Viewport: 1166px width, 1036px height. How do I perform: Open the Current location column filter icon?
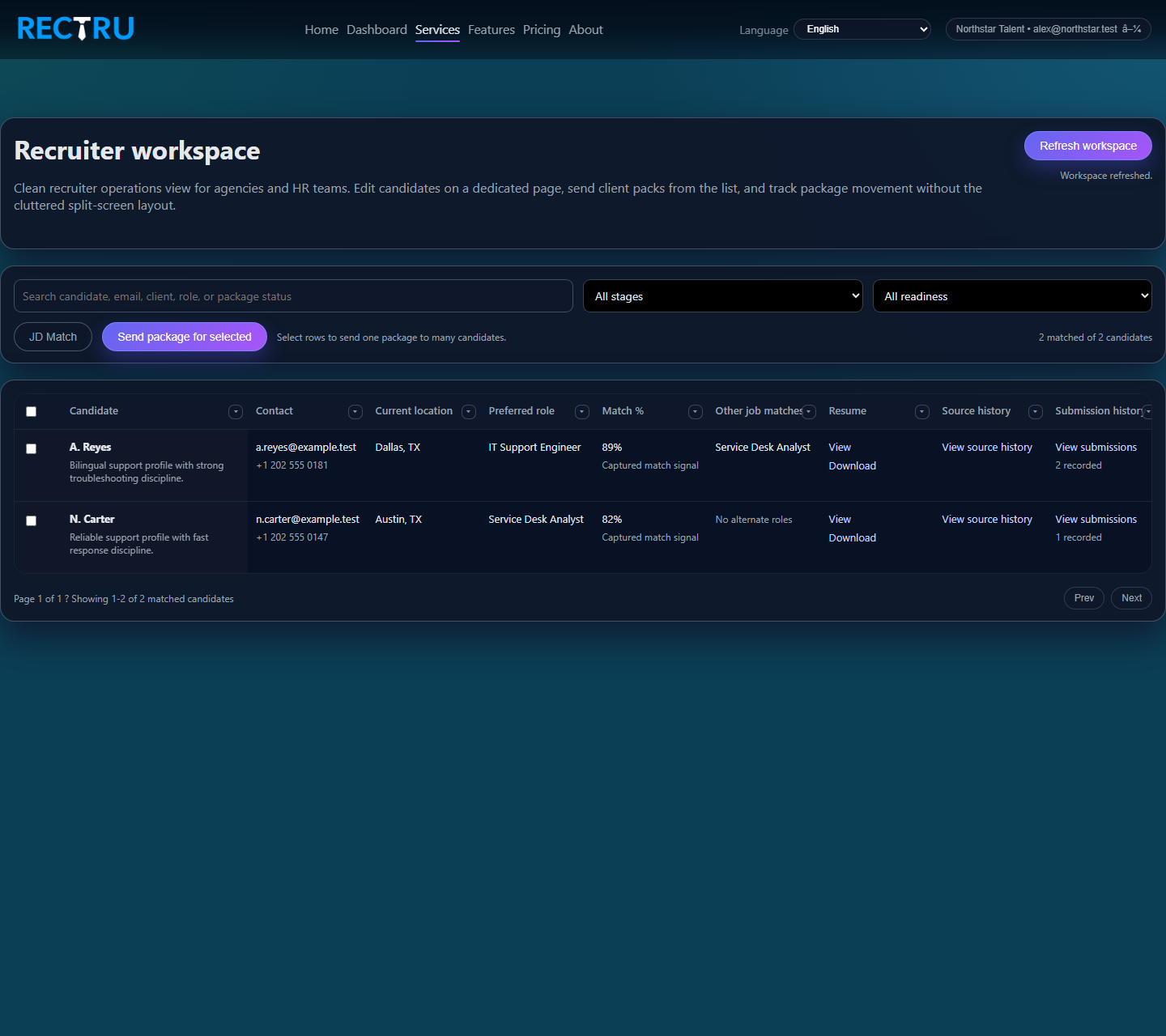[x=468, y=411]
